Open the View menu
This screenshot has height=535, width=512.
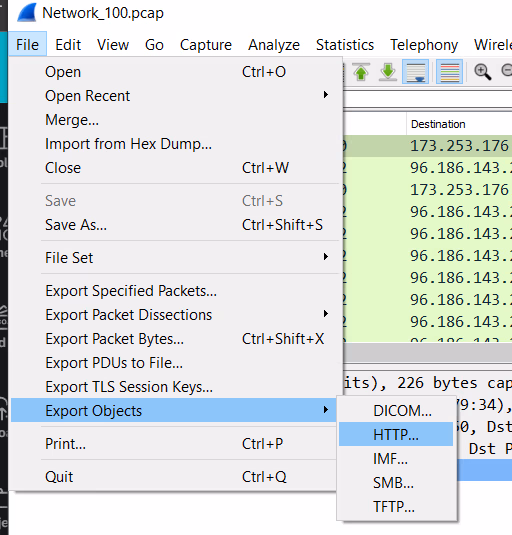click(113, 45)
